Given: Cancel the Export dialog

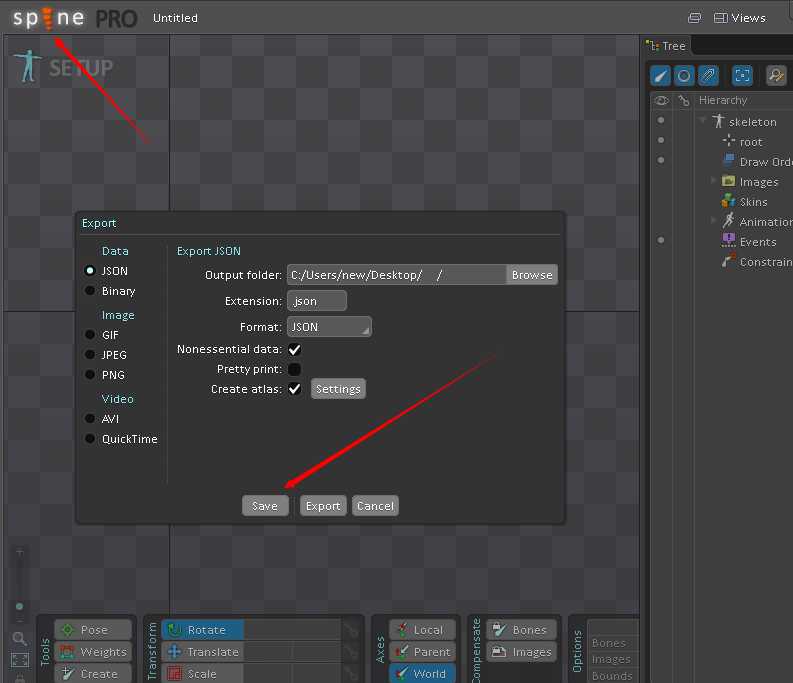Looking at the screenshot, I should [375, 506].
